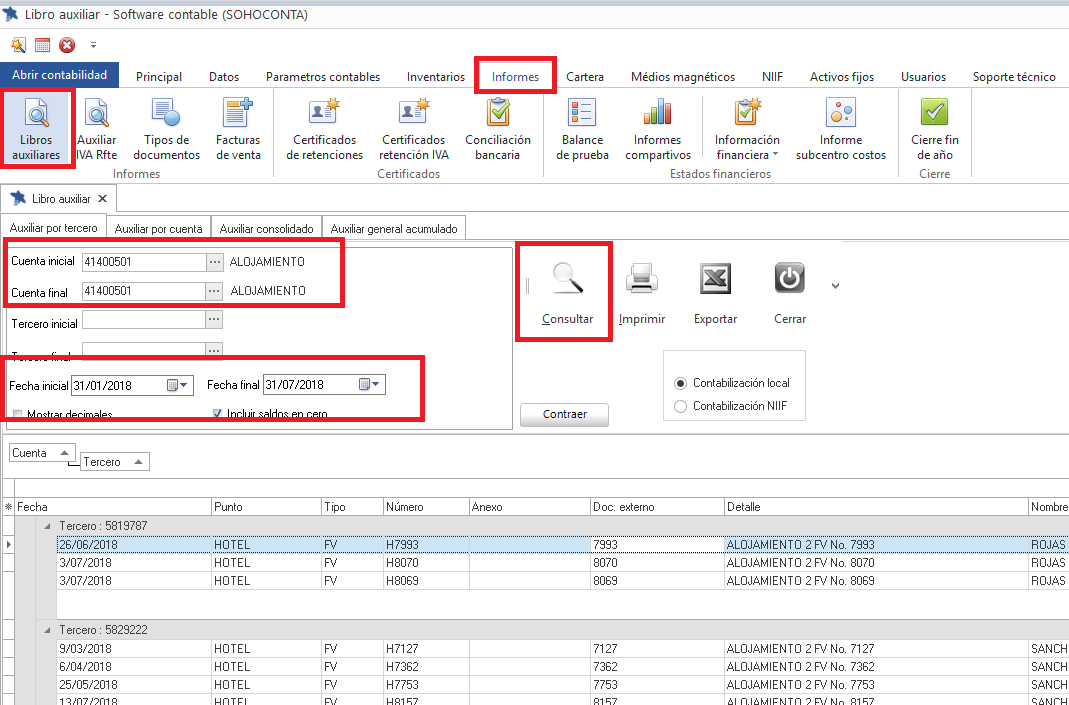Click the Facturas de venta icon
Screen dimensions: 1069x705
click(238, 128)
